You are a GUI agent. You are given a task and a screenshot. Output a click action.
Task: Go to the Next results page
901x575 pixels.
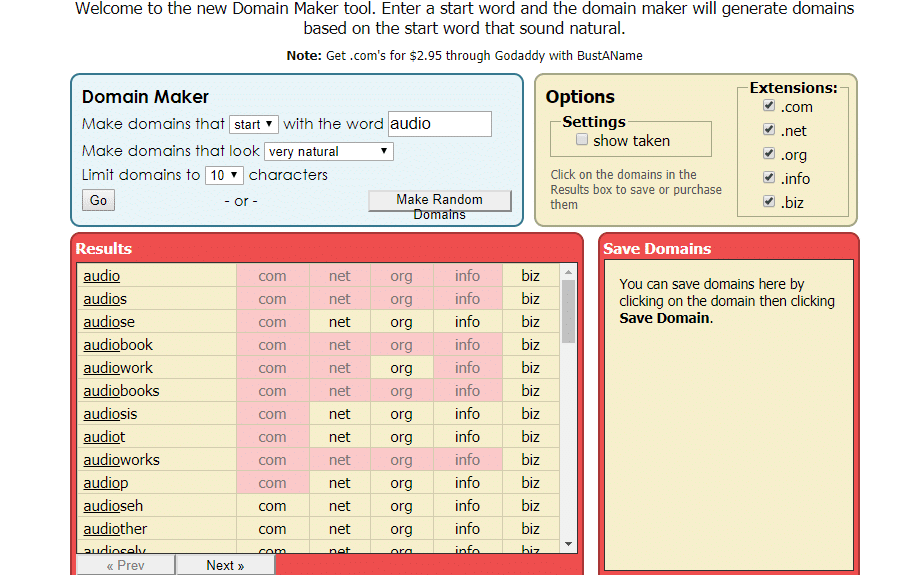click(x=225, y=565)
